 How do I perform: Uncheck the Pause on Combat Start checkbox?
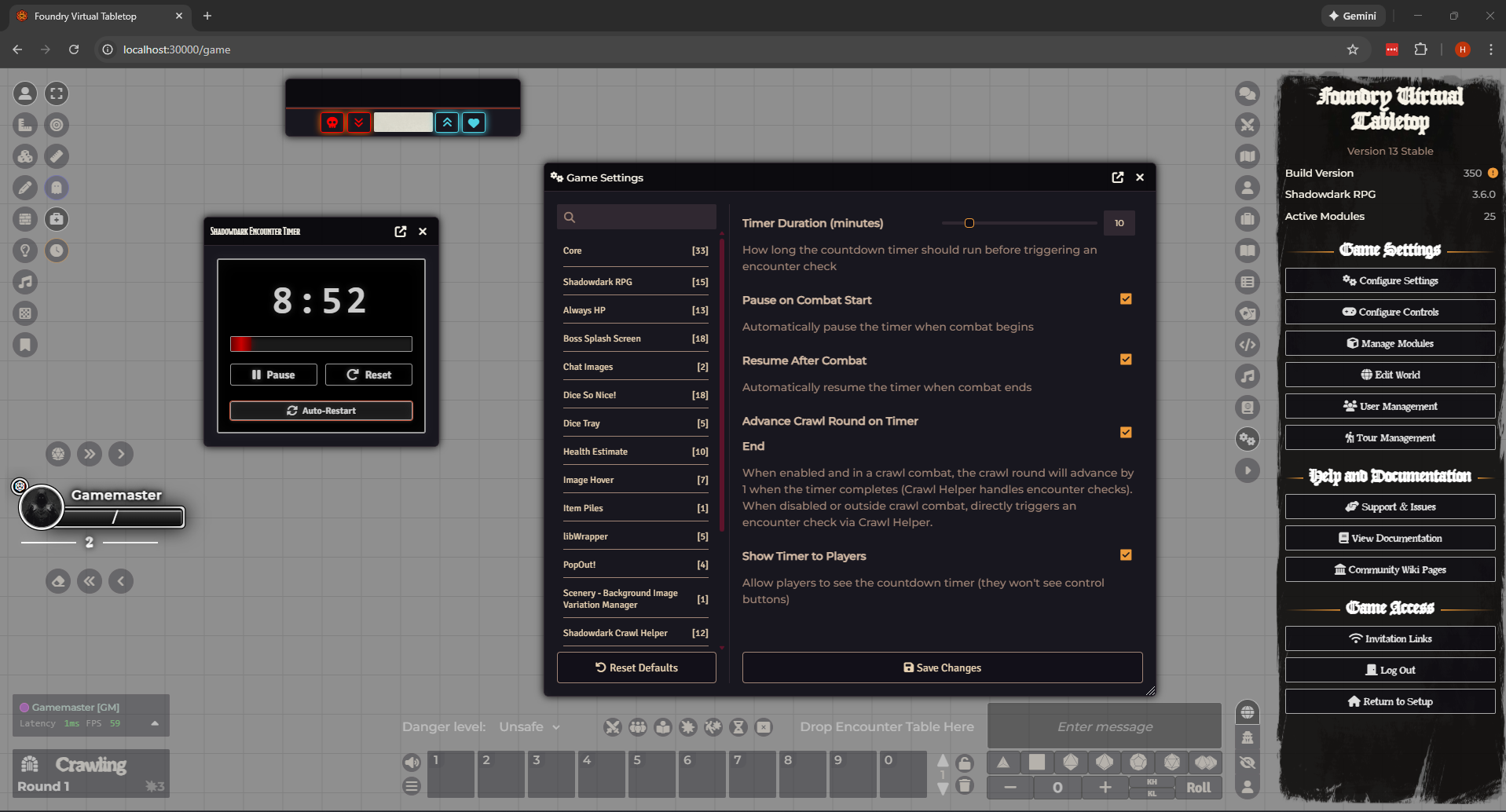pyautogui.click(x=1126, y=299)
